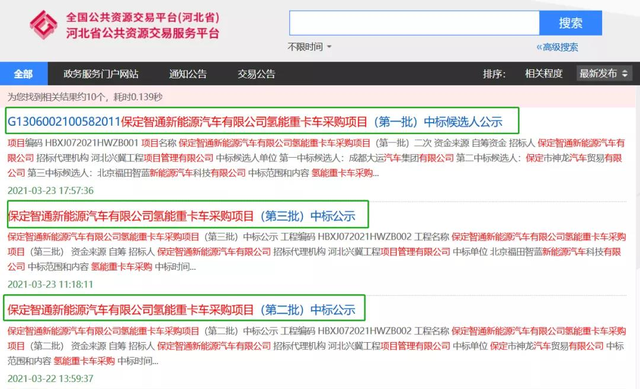Screen dimensions: 640x389
Task: Switch to 通知公告 tab
Action: (x=188, y=74)
